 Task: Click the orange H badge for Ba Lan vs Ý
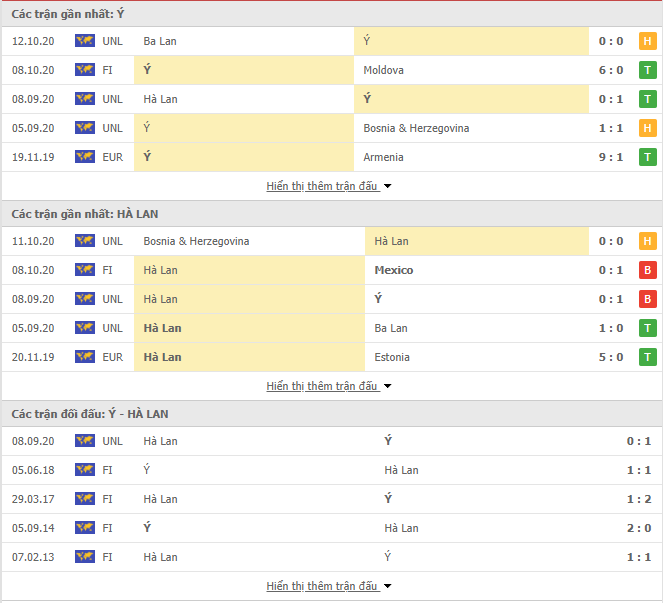click(x=647, y=41)
